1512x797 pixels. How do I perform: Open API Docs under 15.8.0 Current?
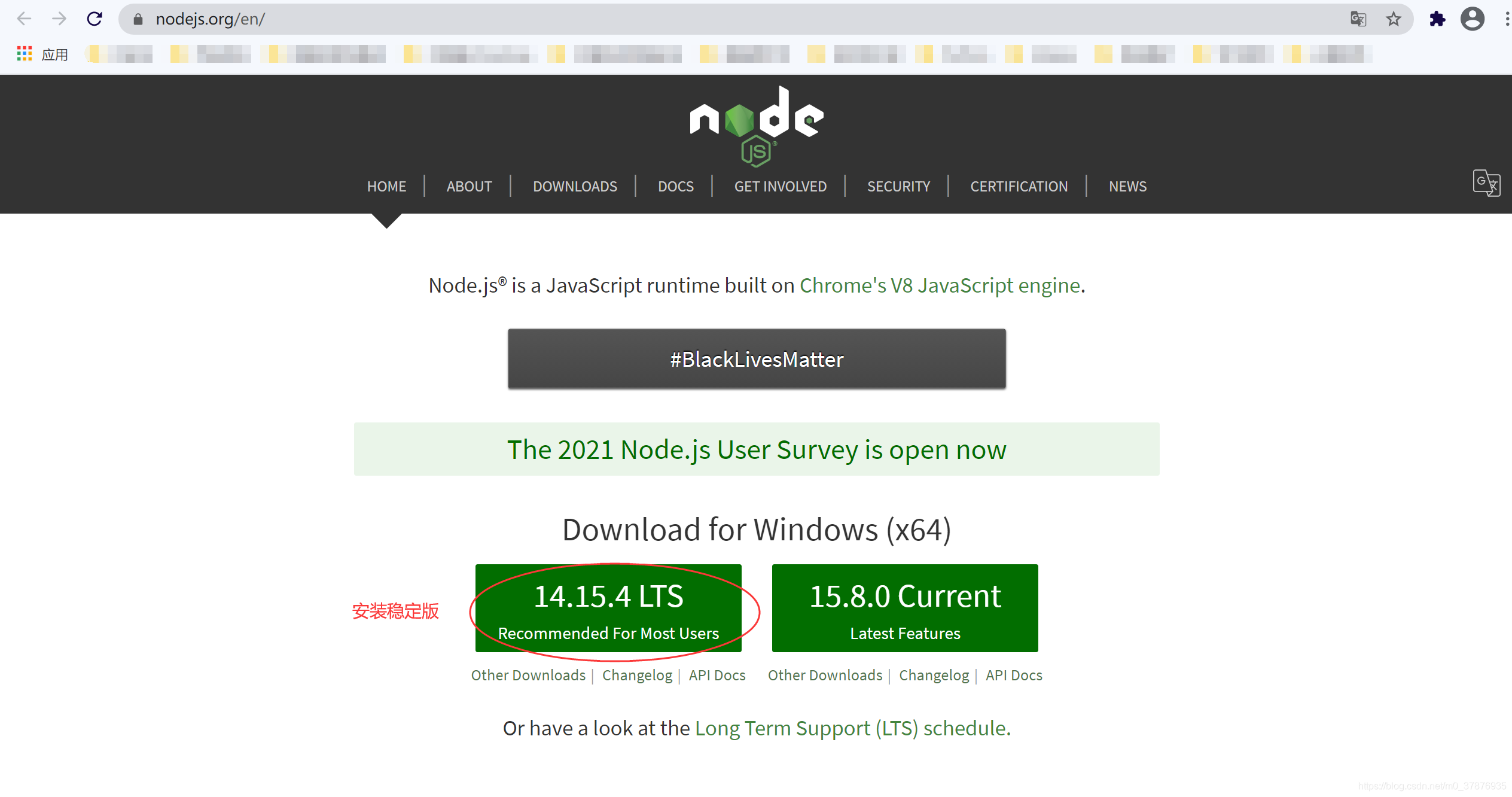click(x=1014, y=676)
